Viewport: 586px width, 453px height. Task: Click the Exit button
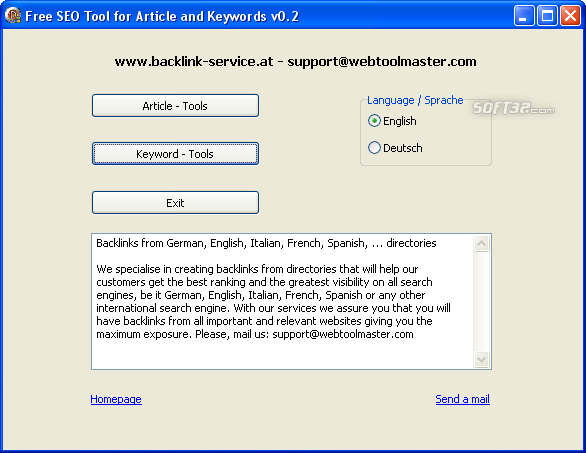pos(175,203)
